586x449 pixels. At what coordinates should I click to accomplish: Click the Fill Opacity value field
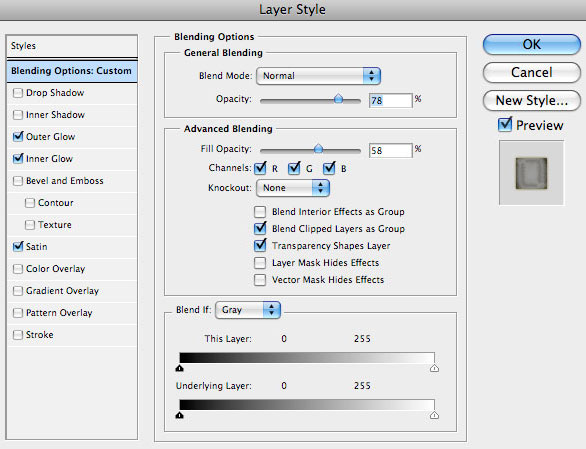[391, 150]
